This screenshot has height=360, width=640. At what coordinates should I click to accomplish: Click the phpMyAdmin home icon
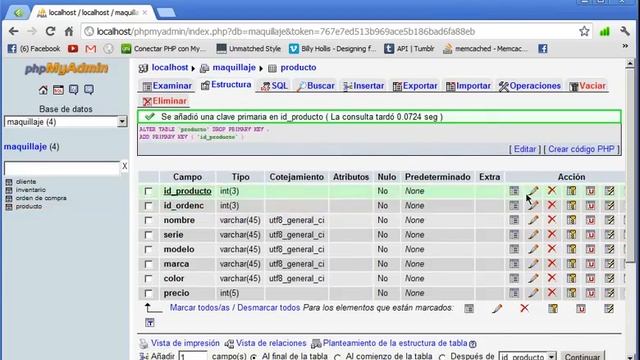(43, 90)
